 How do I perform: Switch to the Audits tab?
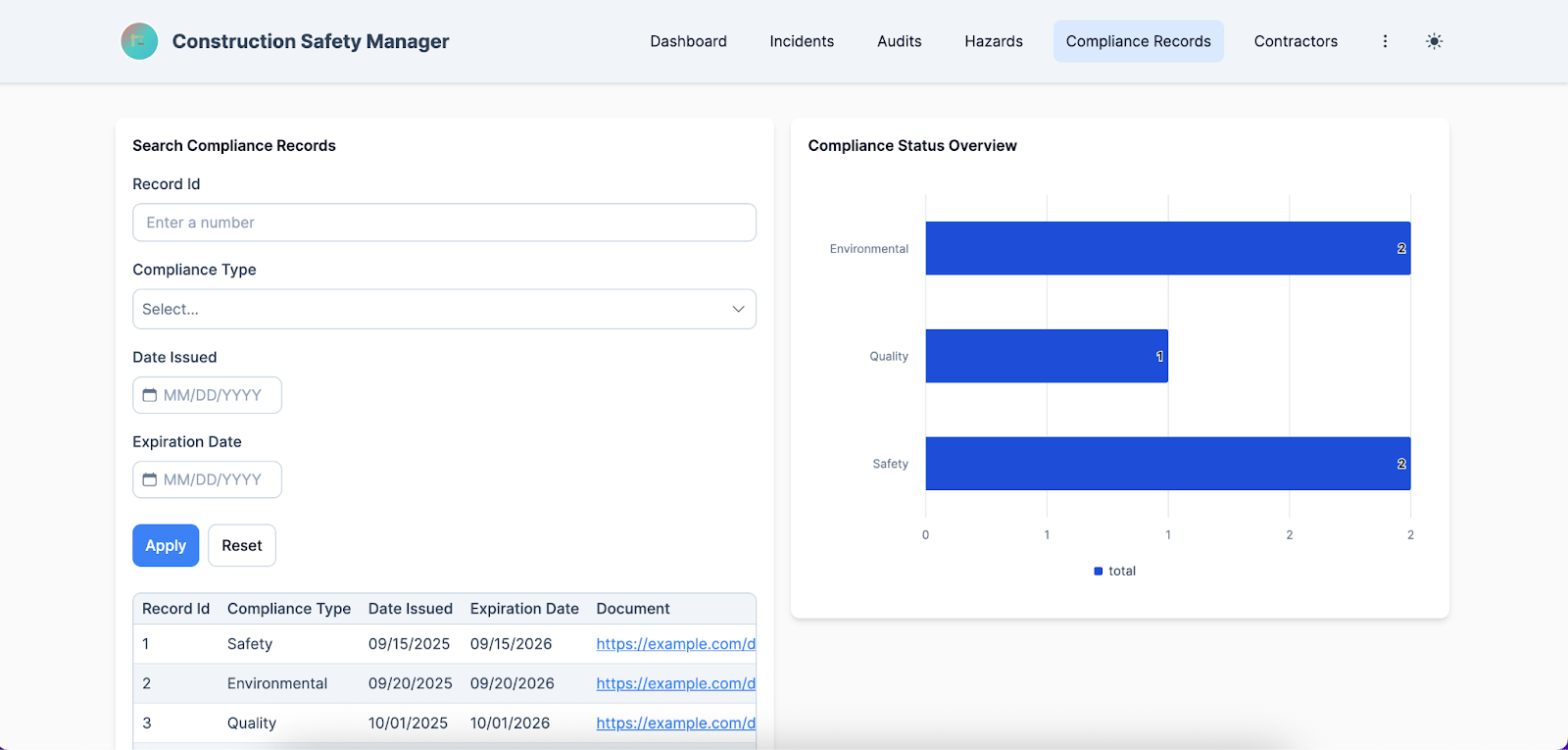click(899, 41)
